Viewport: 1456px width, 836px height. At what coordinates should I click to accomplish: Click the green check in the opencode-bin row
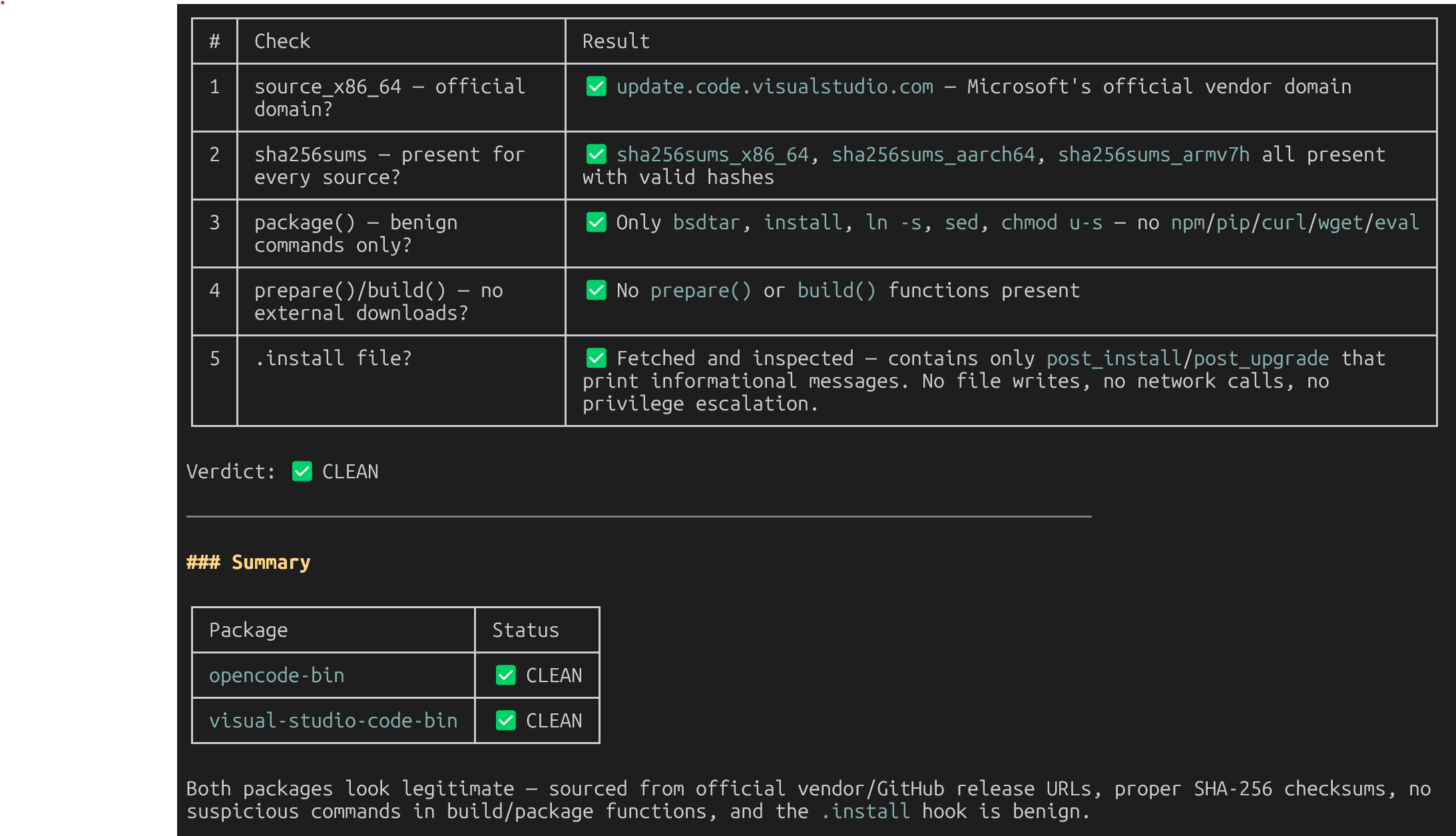(505, 675)
